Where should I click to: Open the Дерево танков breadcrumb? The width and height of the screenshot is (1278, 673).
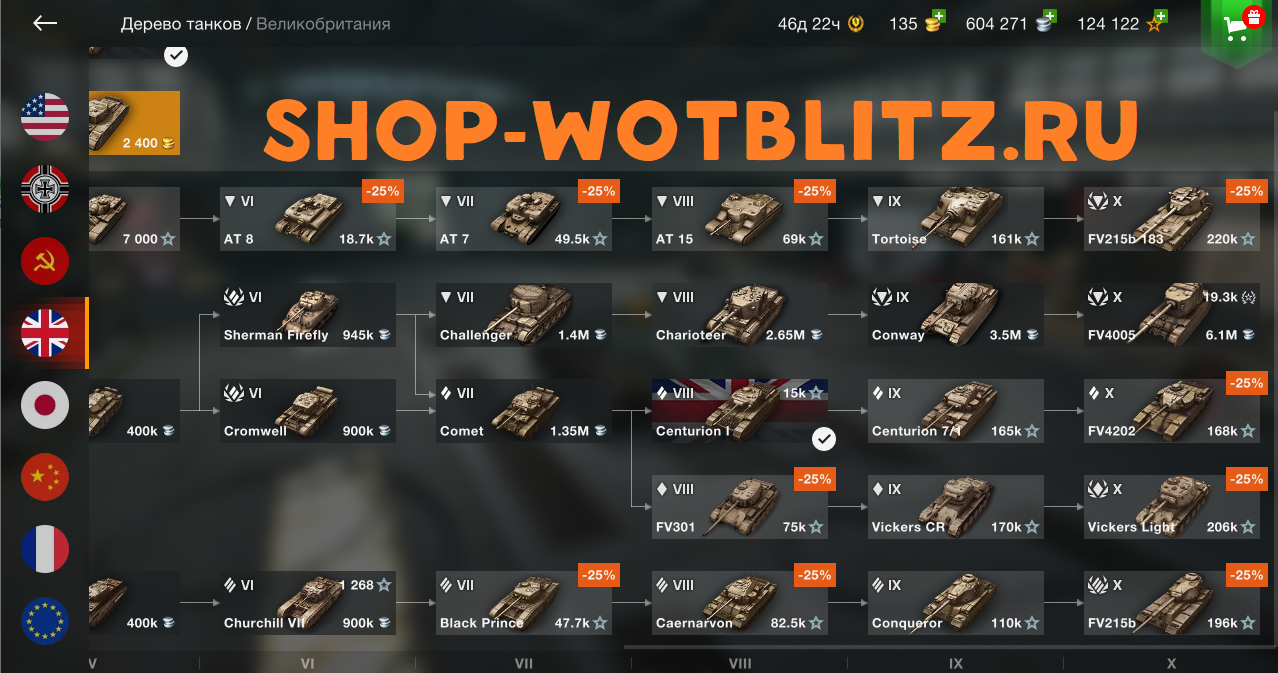(180, 23)
